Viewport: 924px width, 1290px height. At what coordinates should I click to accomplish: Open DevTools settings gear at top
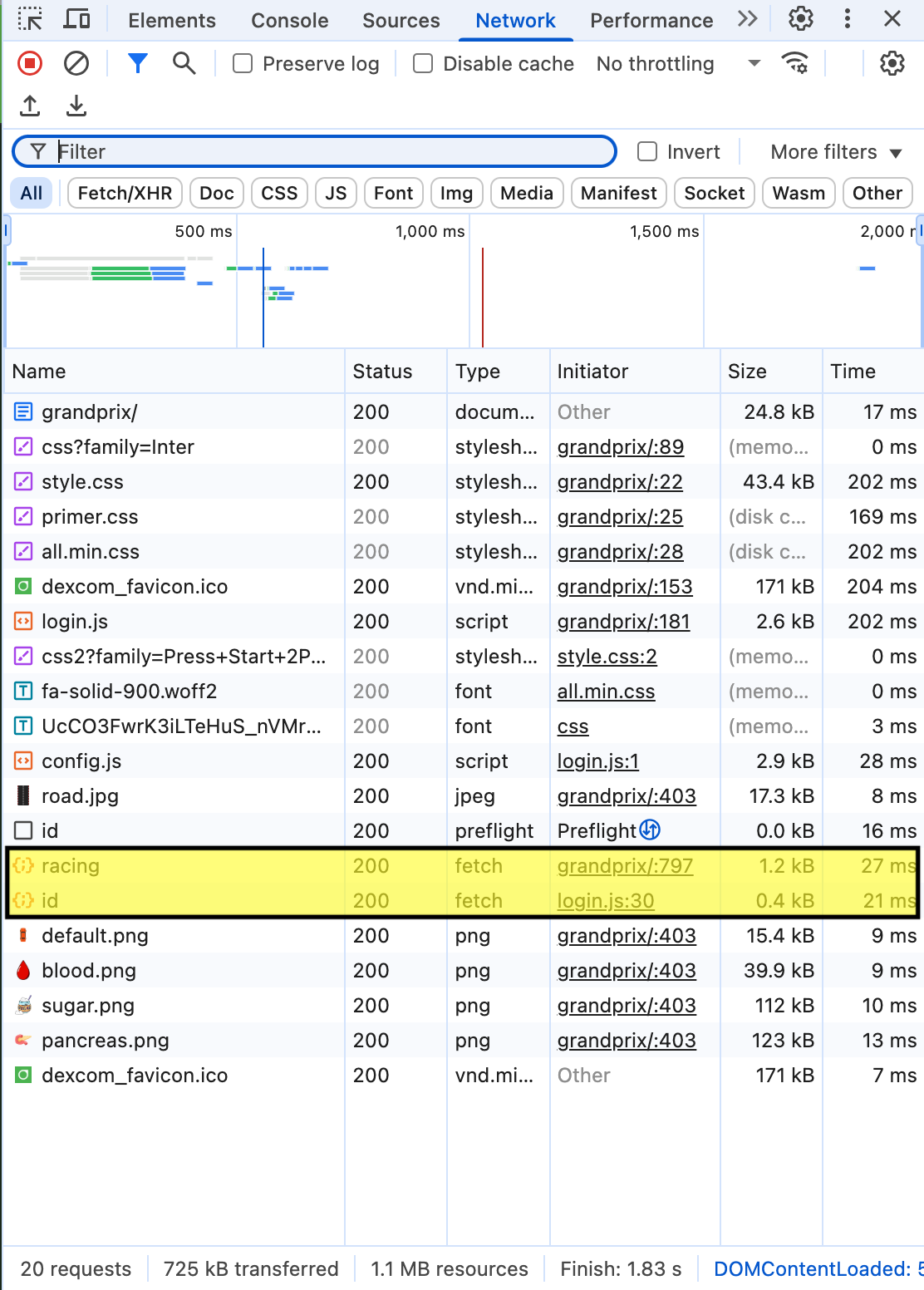click(x=800, y=19)
